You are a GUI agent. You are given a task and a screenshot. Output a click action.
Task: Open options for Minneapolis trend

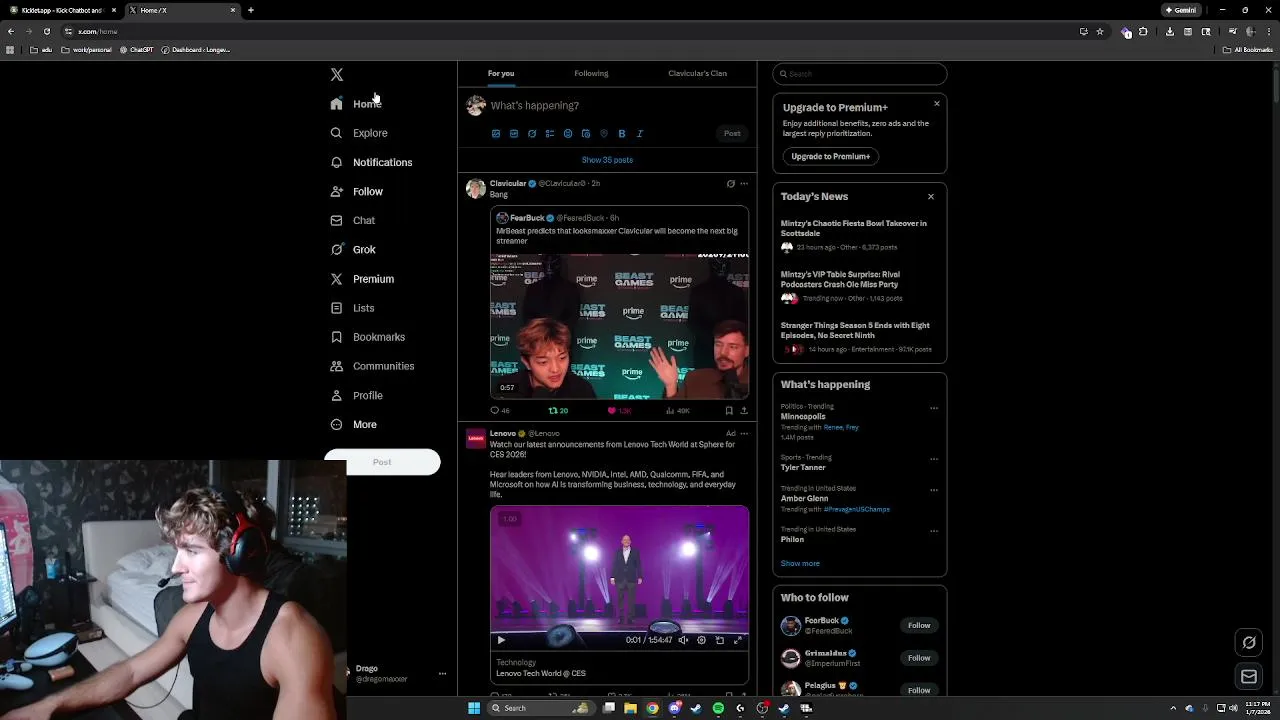click(x=934, y=408)
